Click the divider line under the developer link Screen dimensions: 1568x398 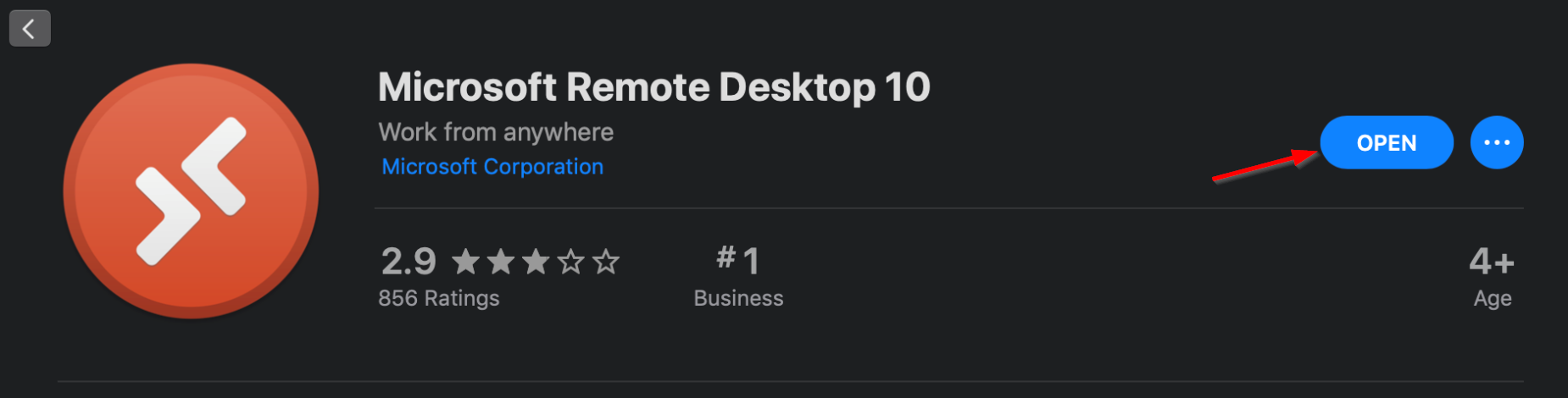949,208
